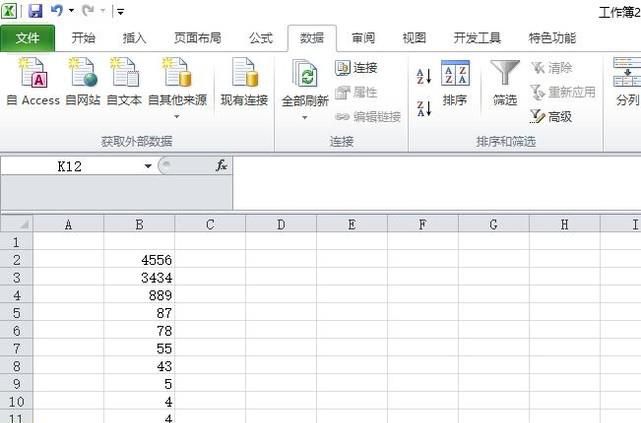Viewport: 641px width, 423px height.
Task: Switch to the 开始 (Home) tab
Action: (x=83, y=38)
